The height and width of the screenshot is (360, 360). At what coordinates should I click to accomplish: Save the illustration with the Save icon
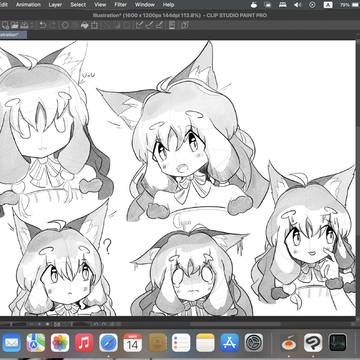(x=24, y=25)
